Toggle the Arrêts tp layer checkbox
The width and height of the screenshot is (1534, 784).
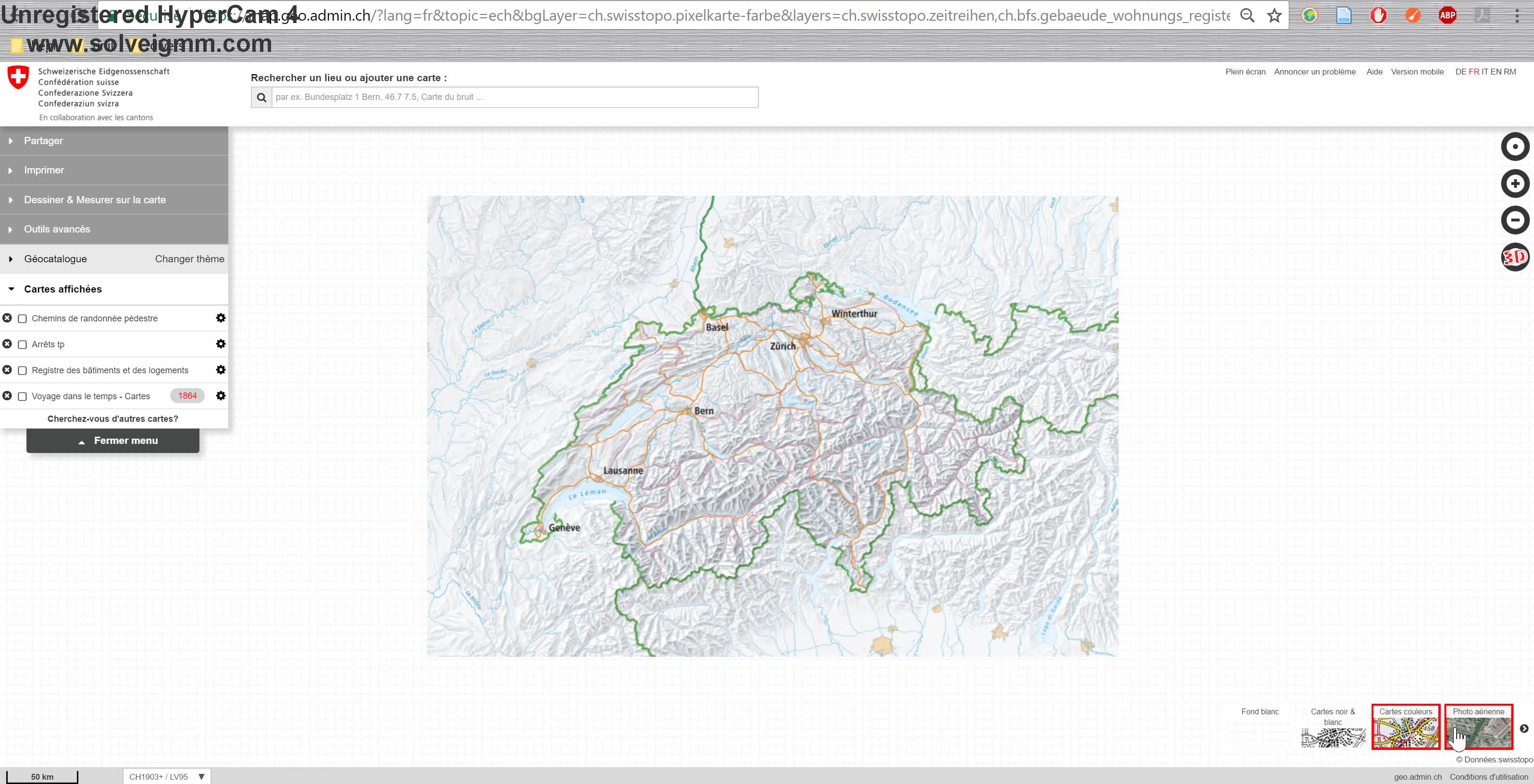point(23,344)
